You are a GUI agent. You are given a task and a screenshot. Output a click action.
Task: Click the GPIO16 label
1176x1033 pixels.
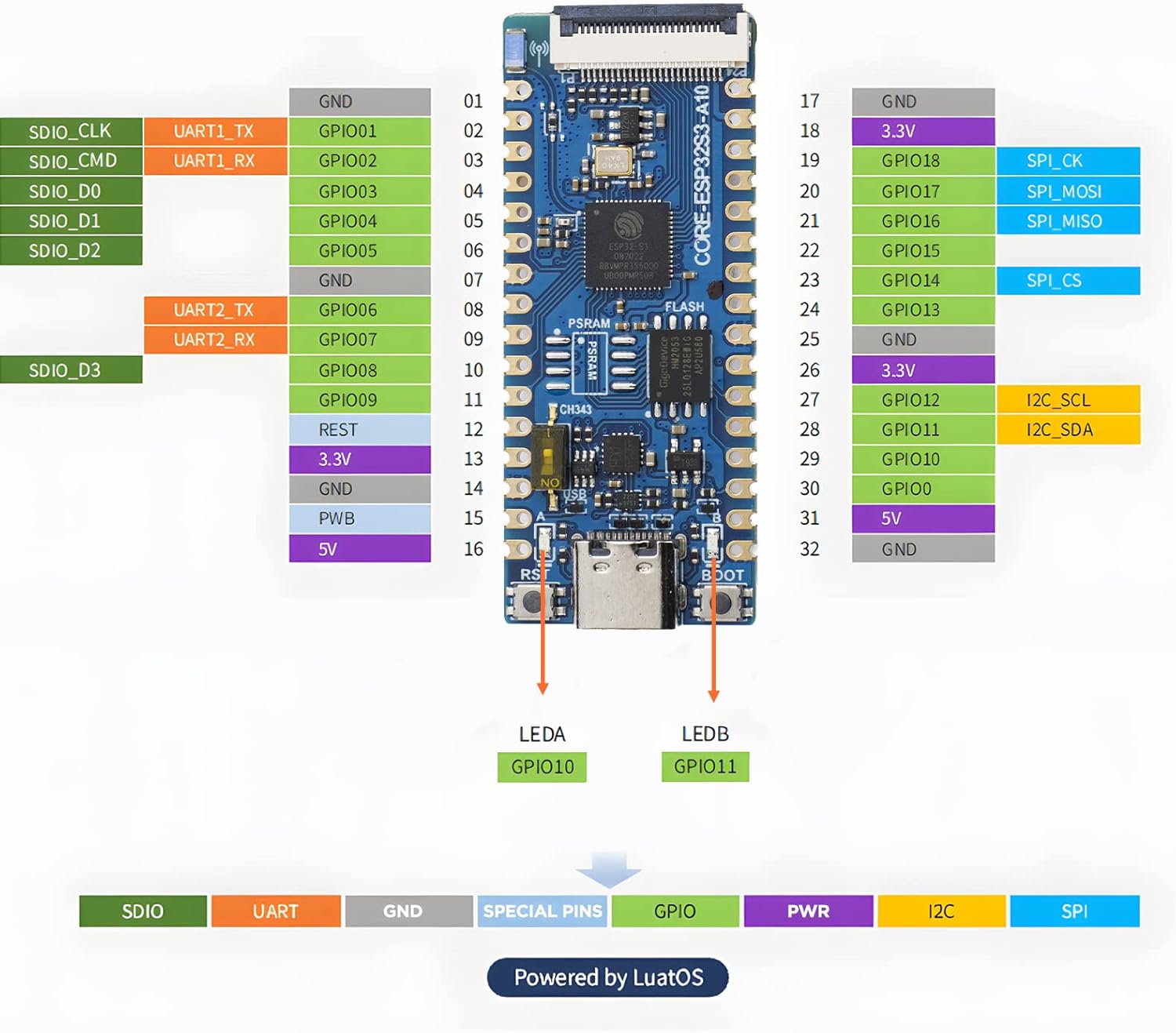pyautogui.click(x=924, y=221)
